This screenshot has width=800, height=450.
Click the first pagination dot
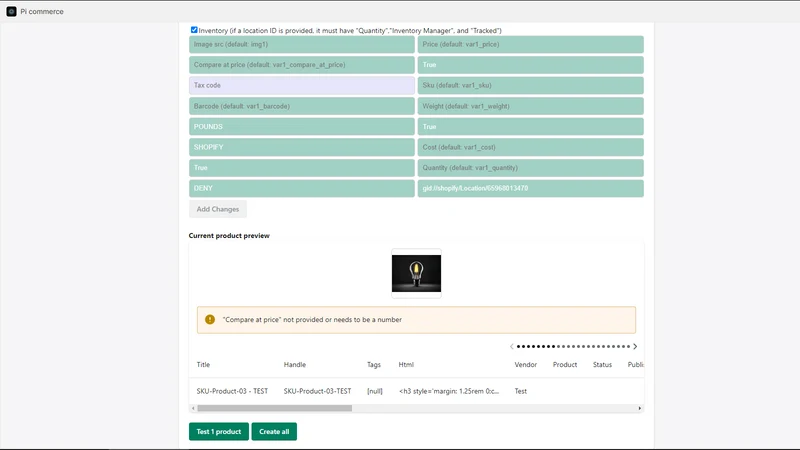click(518, 346)
